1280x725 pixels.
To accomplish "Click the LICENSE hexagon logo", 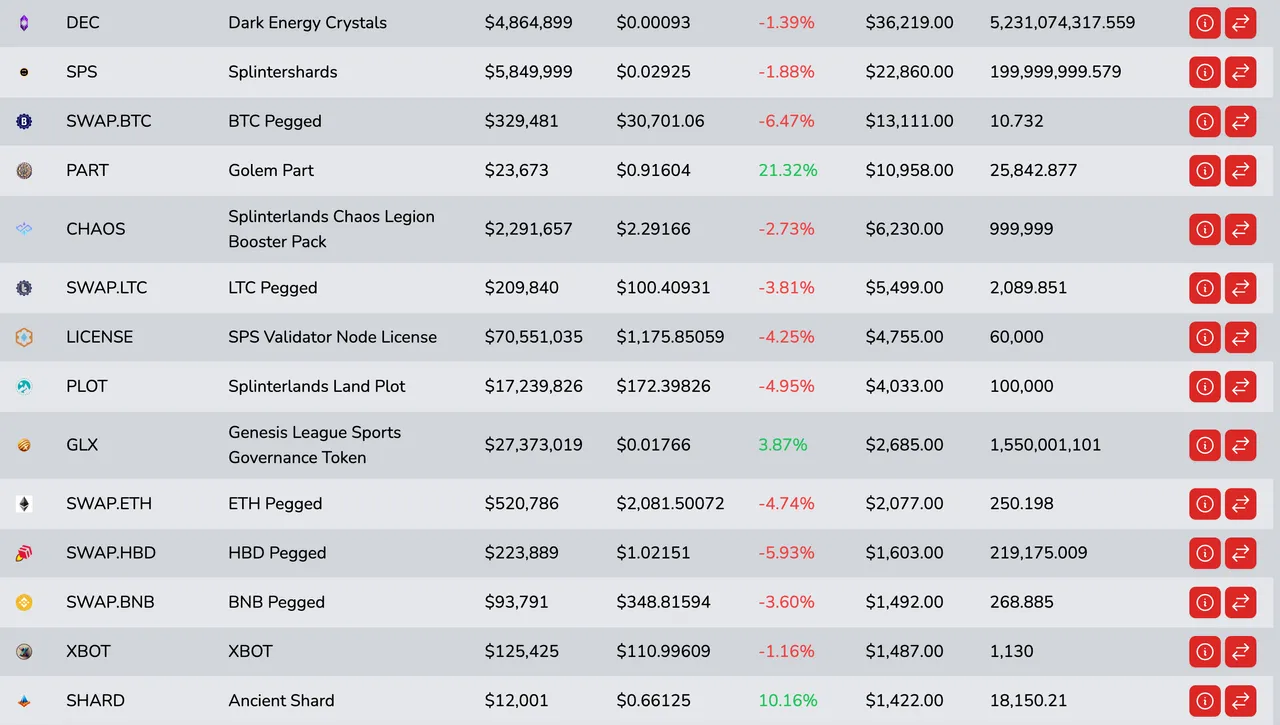I will click(x=24, y=337).
